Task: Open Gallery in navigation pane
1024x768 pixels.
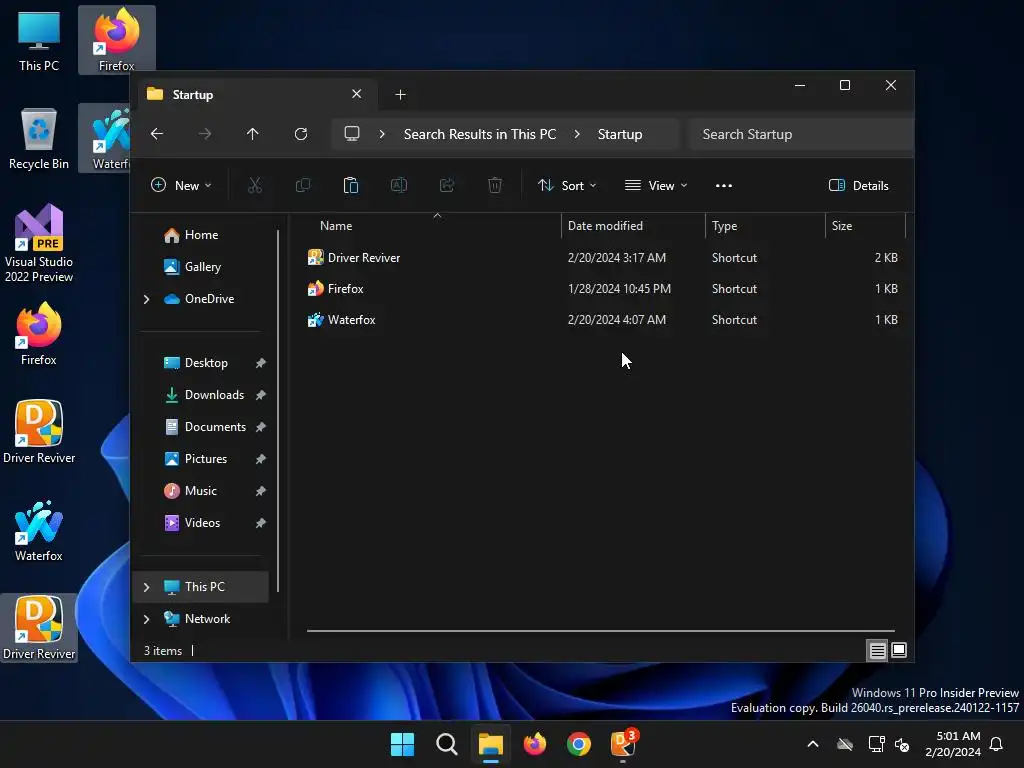Action: [202, 267]
